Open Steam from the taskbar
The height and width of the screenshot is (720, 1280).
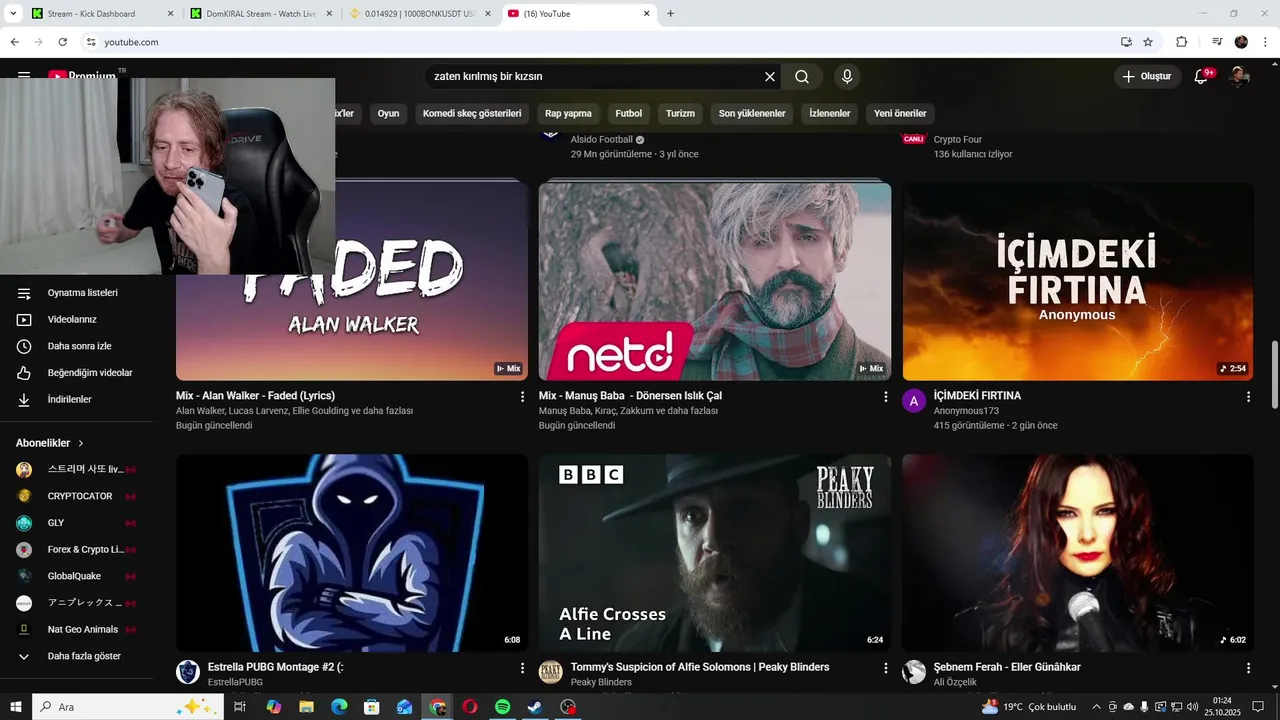536,707
